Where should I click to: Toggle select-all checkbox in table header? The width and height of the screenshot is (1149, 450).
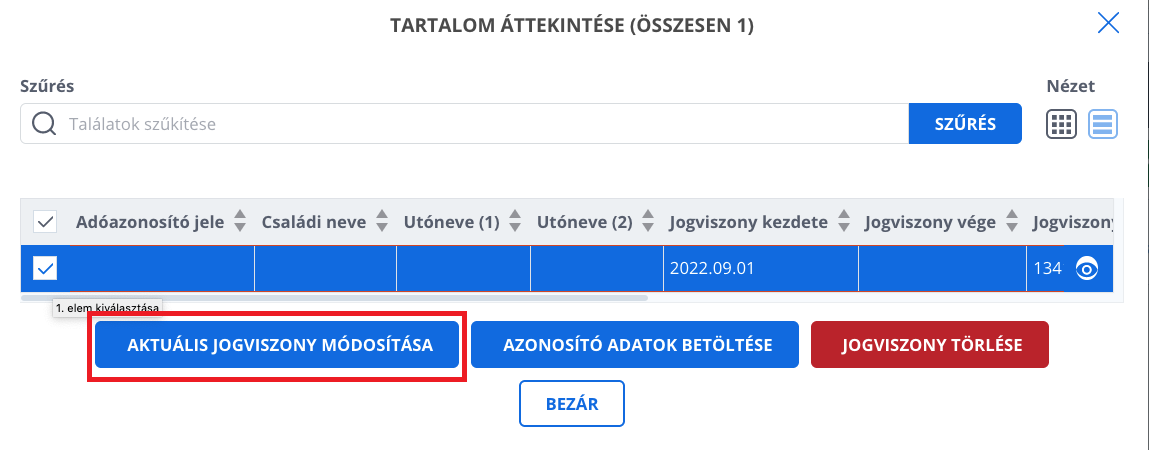pos(45,222)
